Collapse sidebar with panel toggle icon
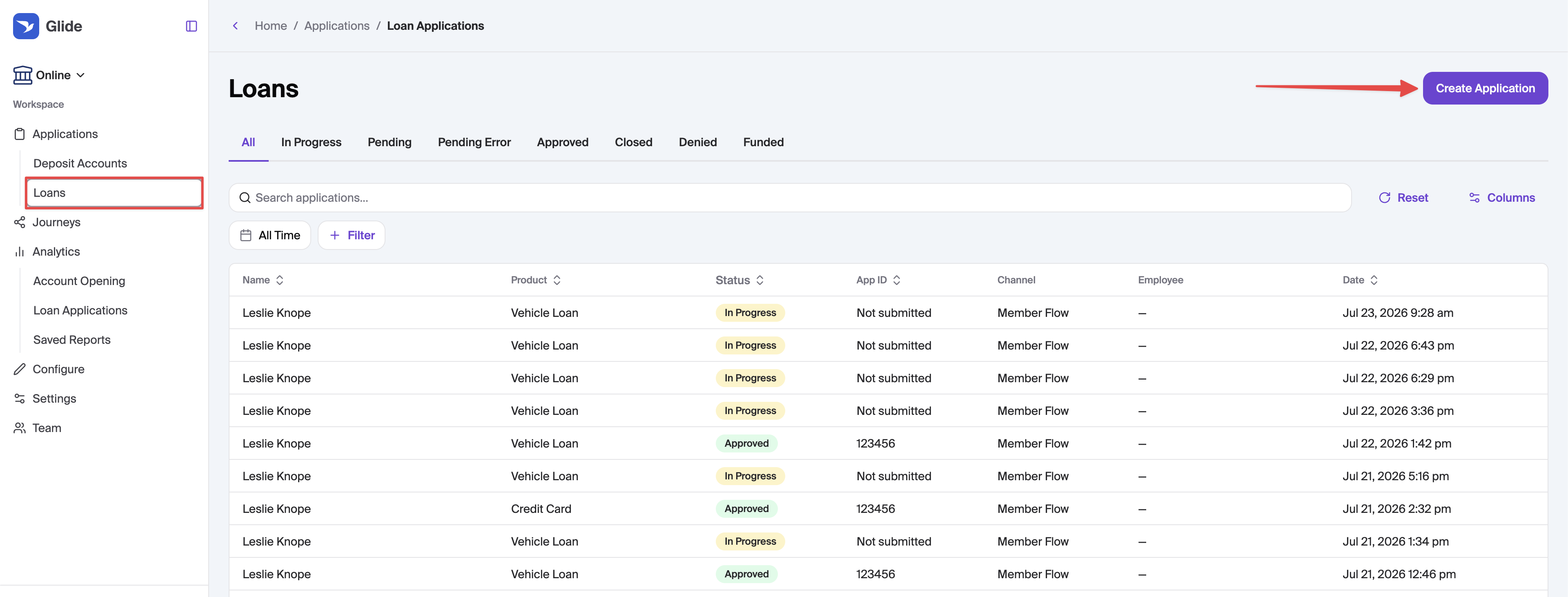The width and height of the screenshot is (1568, 597). 191,26
